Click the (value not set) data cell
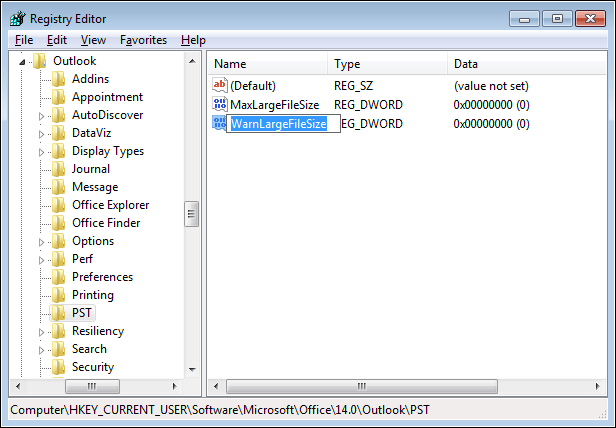 click(491, 86)
